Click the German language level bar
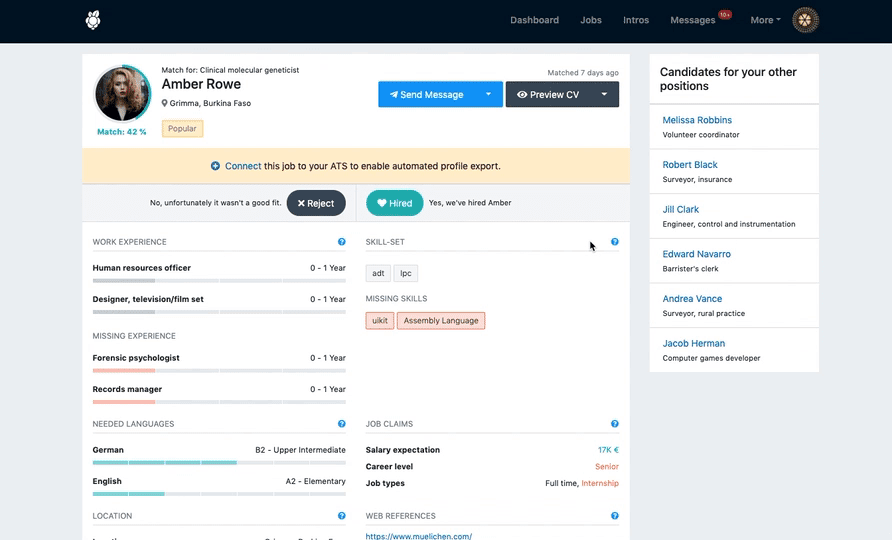892x540 pixels. 219,463
